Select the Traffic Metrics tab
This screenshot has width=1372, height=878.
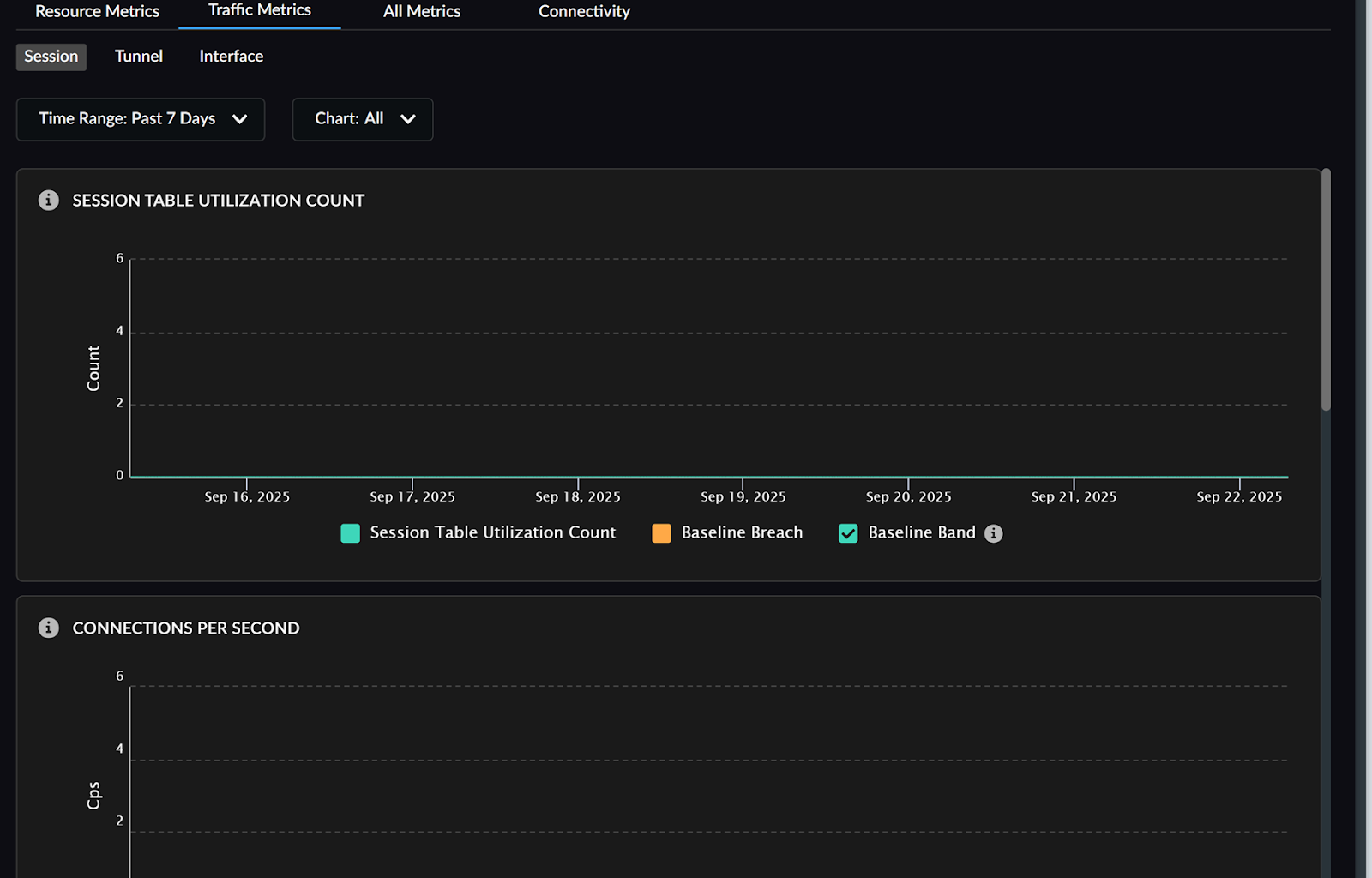point(259,11)
